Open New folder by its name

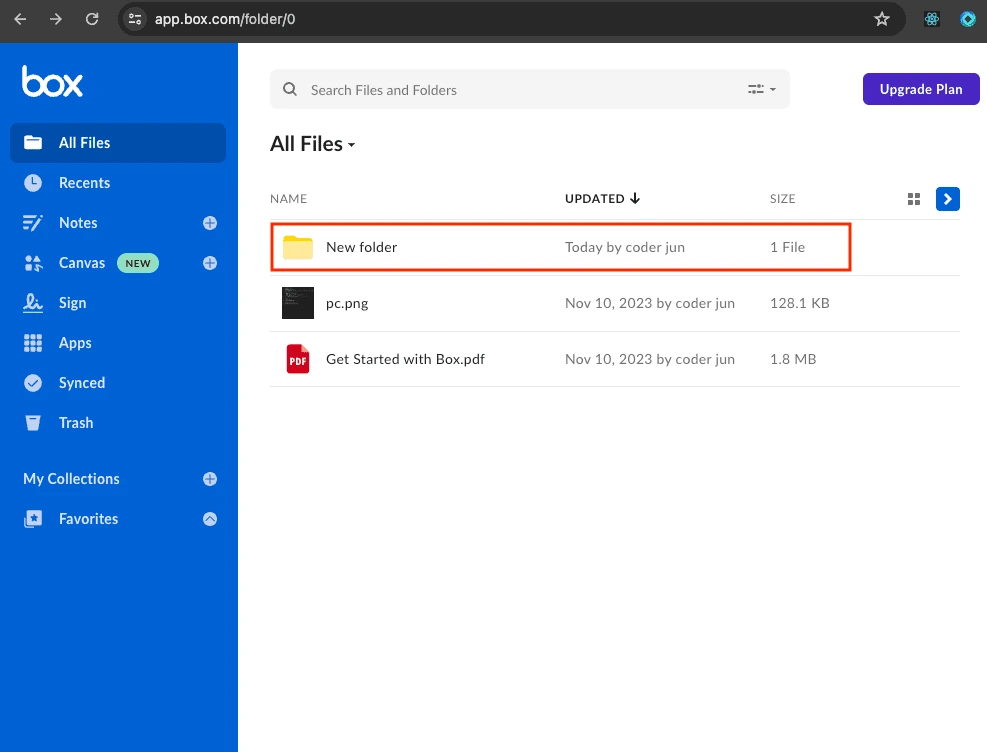point(361,247)
